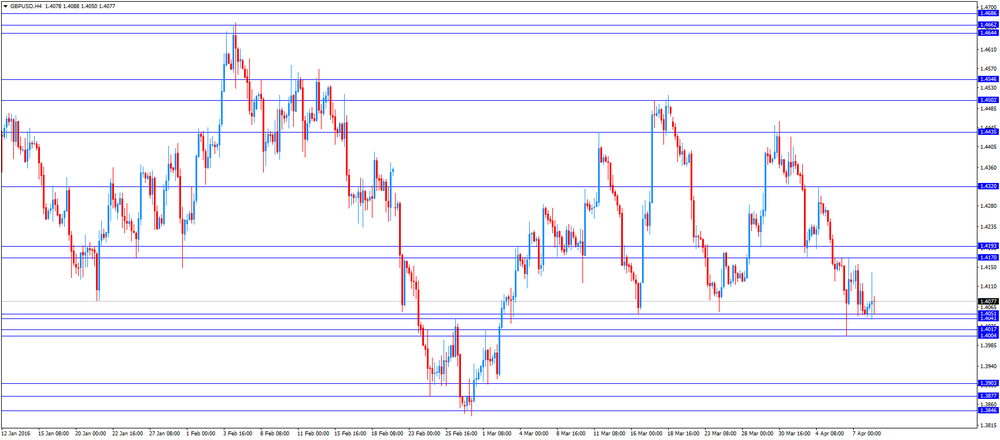Image resolution: width=1000 pixels, height=440 pixels.
Task: Click the 1.4280 price scale label
Action: [x=987, y=205]
